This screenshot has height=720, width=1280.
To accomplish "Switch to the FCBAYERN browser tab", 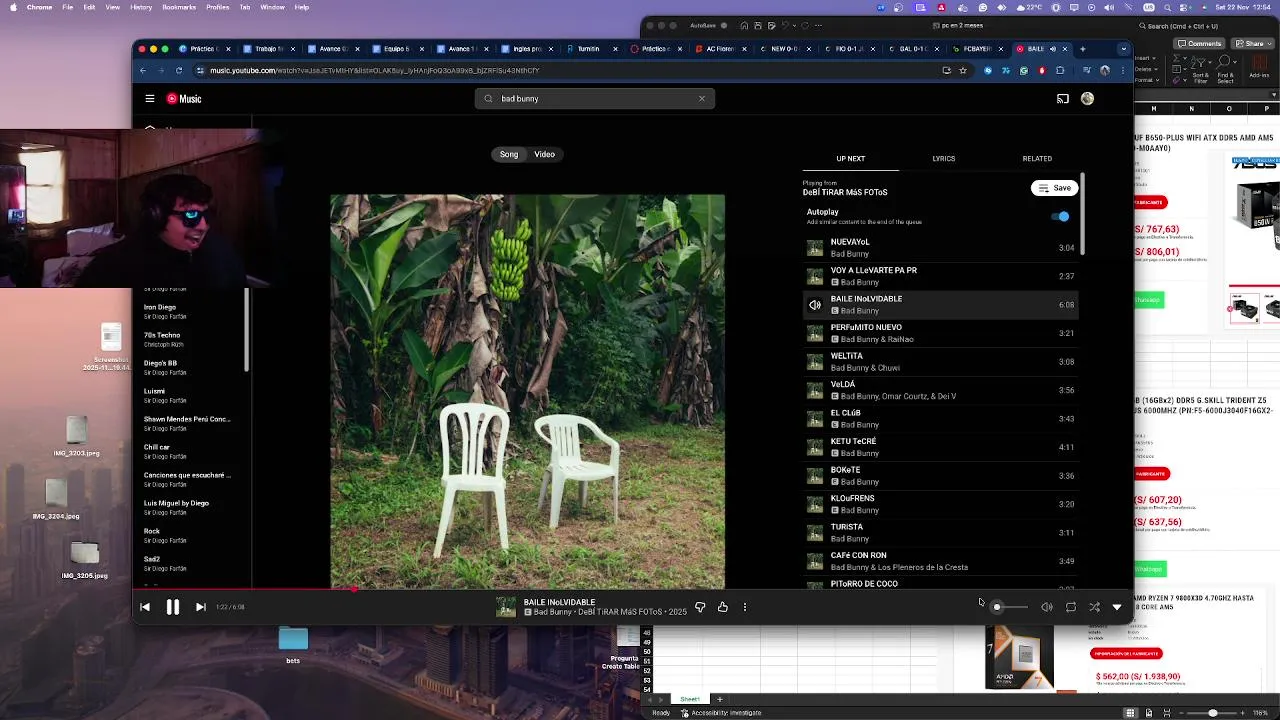I will (976, 48).
